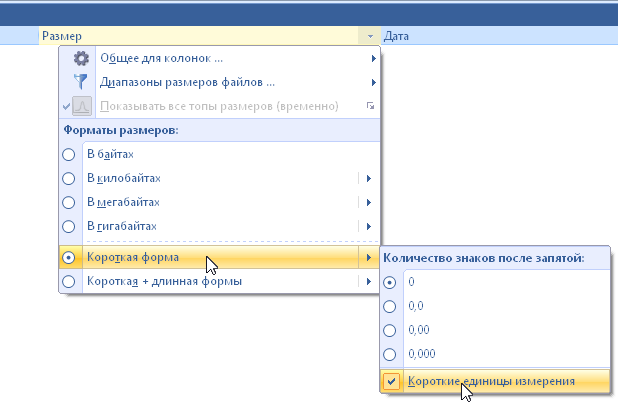The height and width of the screenshot is (404, 618).
Task: Choose 0,0 decimal places radio
Action: point(390,306)
